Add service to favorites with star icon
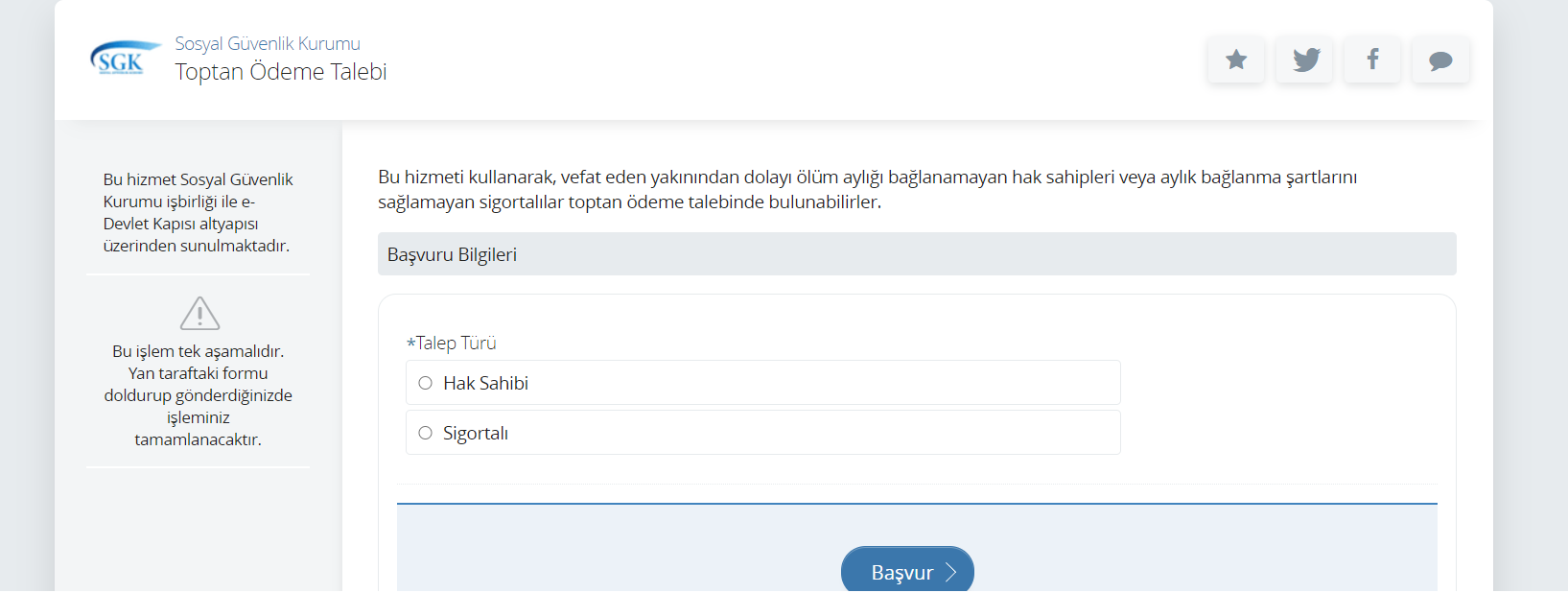 pyautogui.click(x=1236, y=59)
